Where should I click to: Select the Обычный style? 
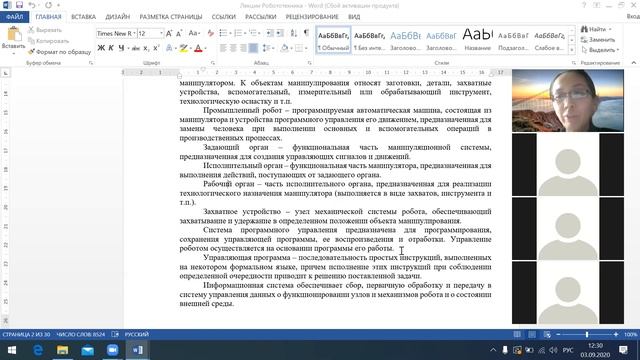[333, 40]
